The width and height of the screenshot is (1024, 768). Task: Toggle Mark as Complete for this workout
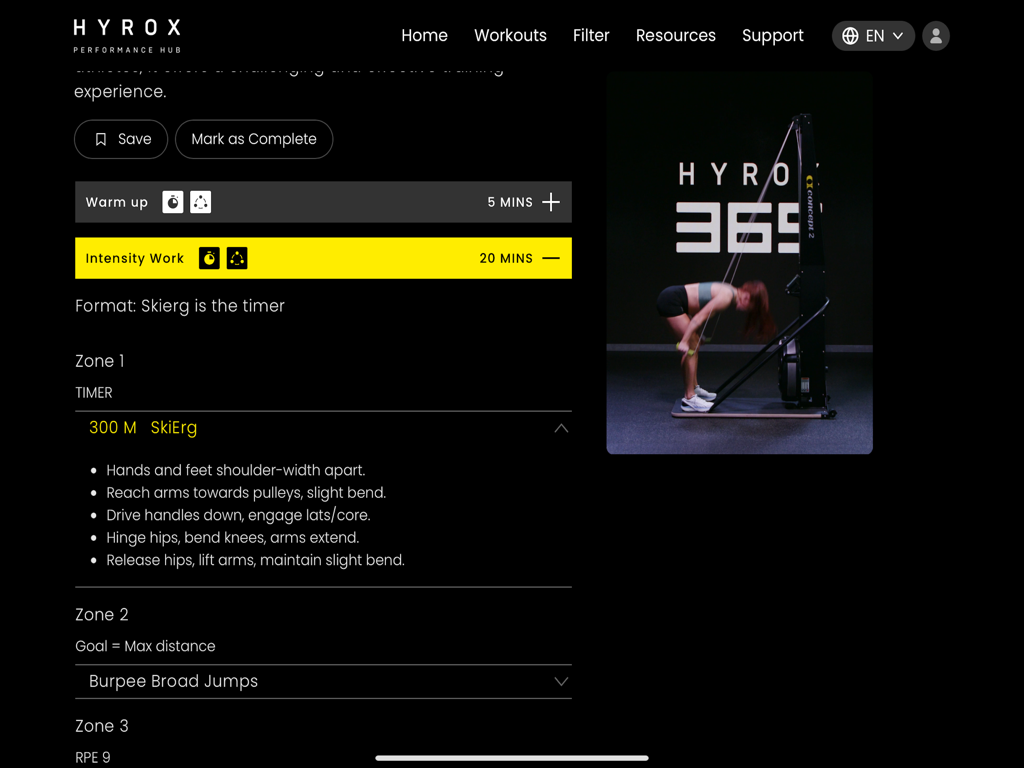pyautogui.click(x=254, y=139)
